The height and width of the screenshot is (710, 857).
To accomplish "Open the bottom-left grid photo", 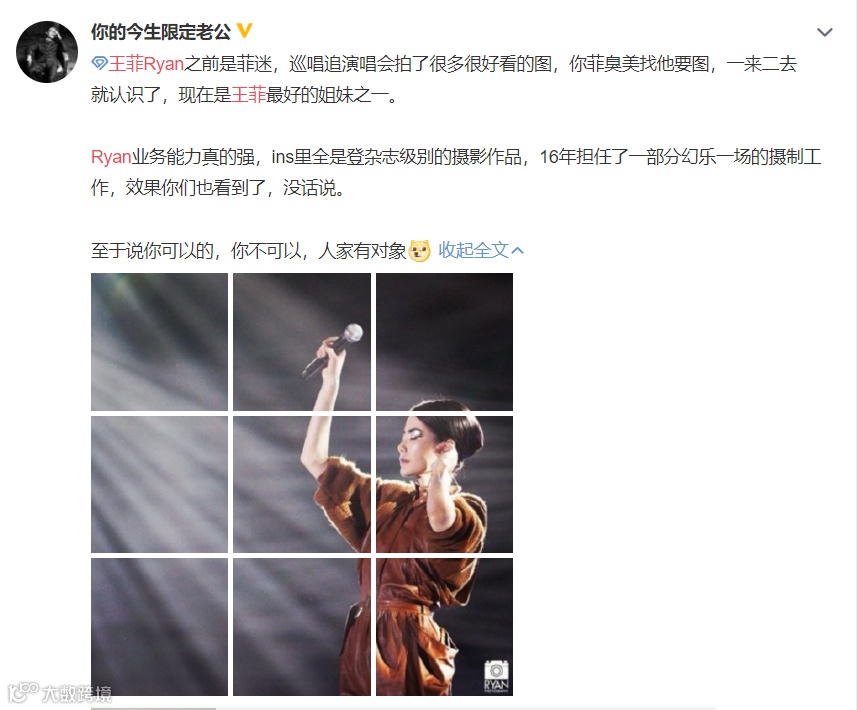I will (160, 627).
